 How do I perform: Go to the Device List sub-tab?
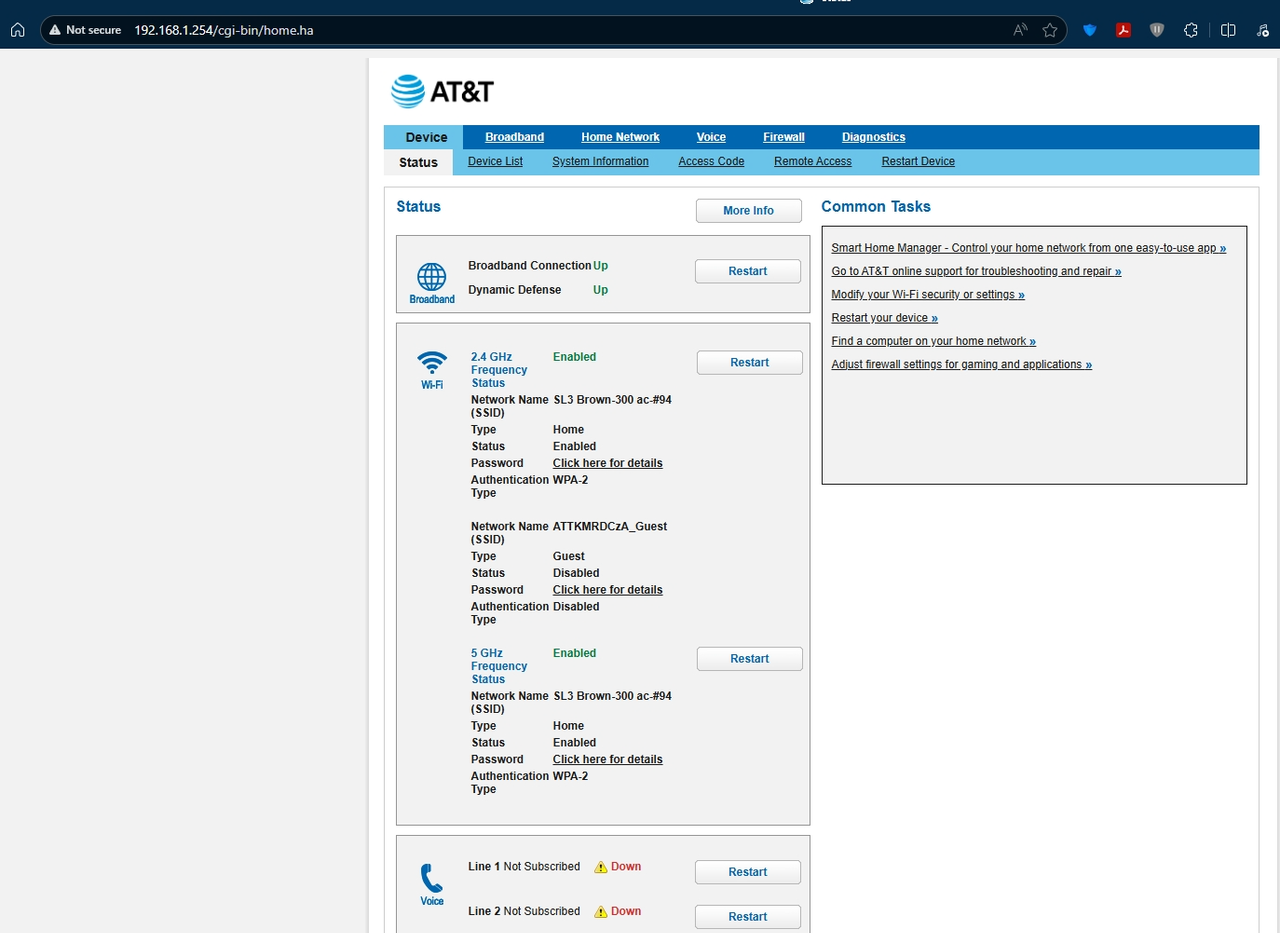click(495, 161)
